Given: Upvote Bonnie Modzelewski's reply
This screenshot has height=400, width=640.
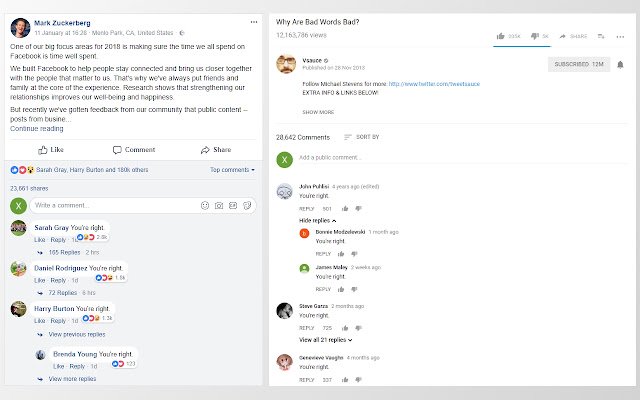Looking at the screenshot, I should click(x=341, y=254).
